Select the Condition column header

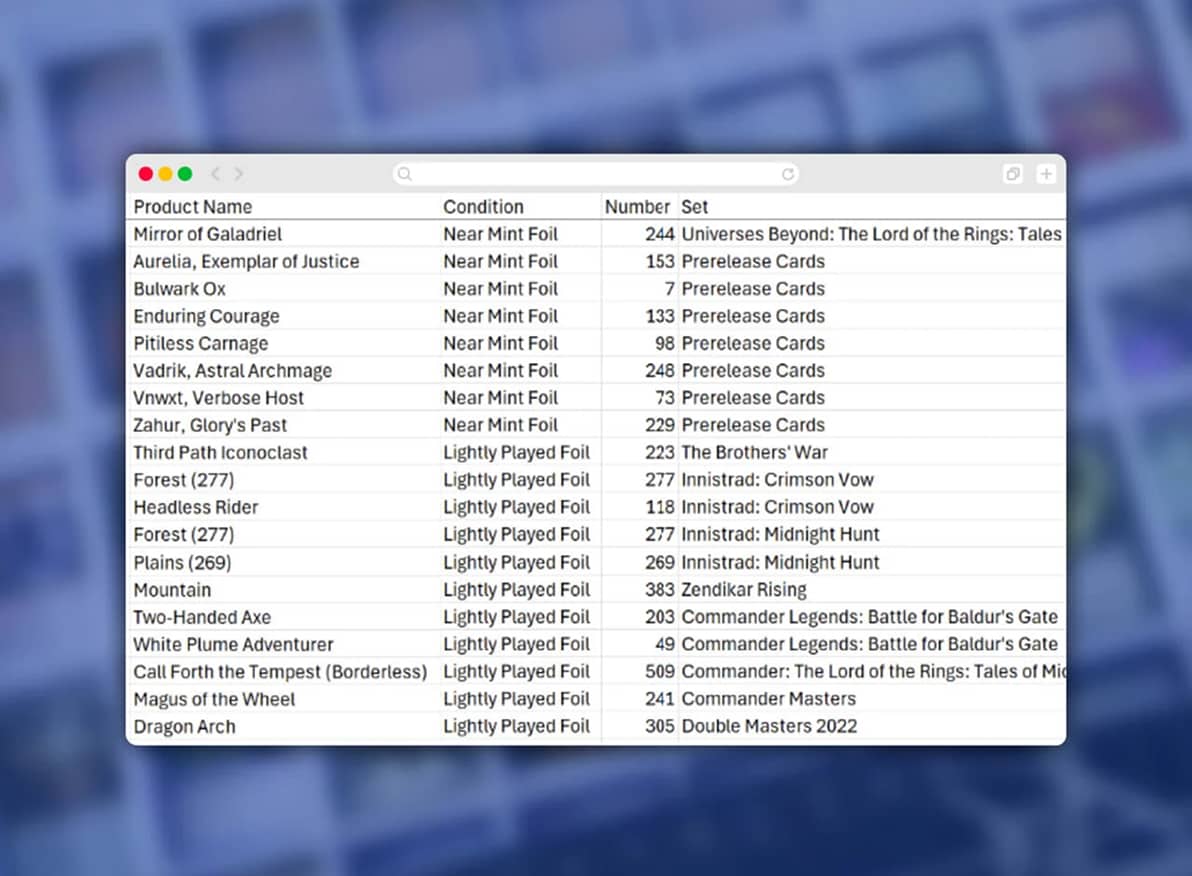pyautogui.click(x=483, y=207)
